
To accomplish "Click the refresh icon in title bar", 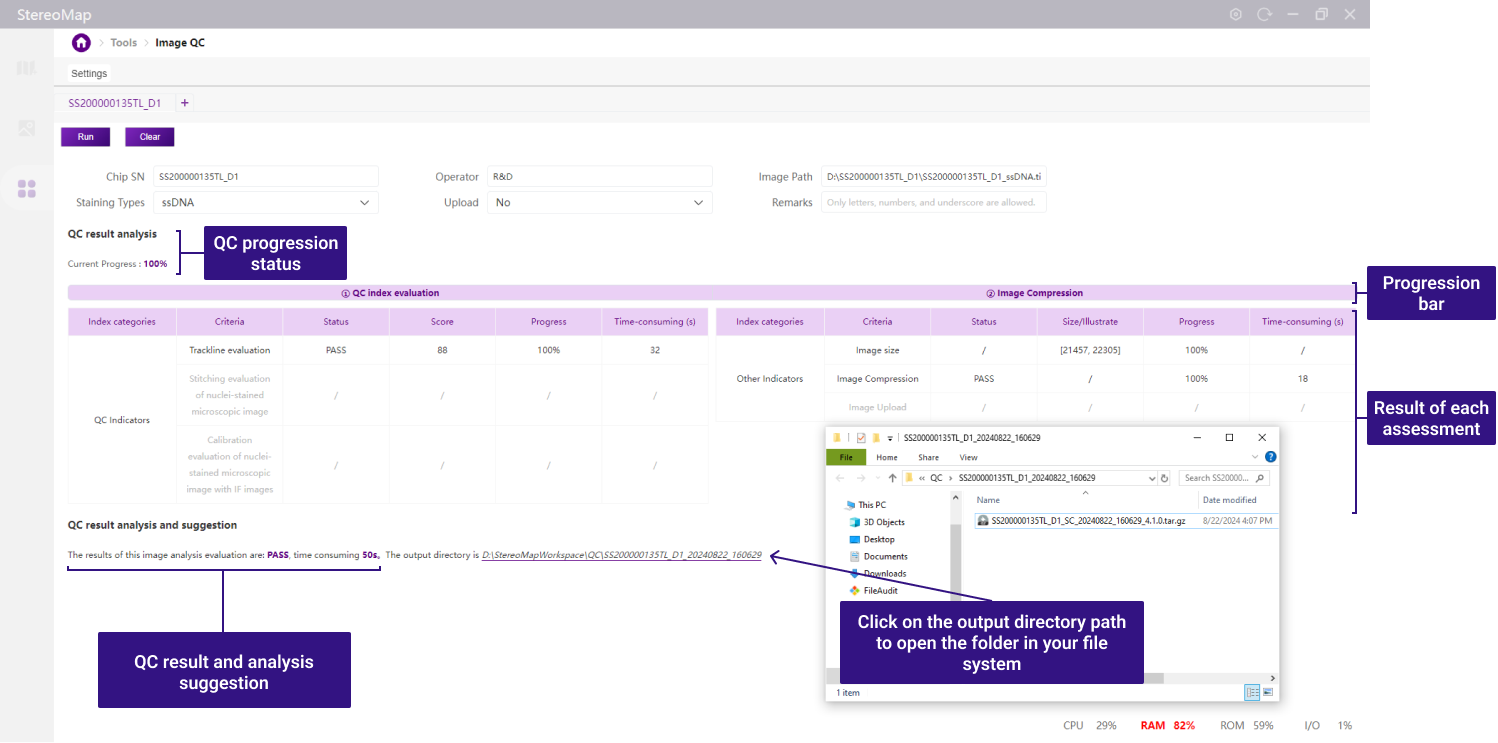I will point(1264,14).
